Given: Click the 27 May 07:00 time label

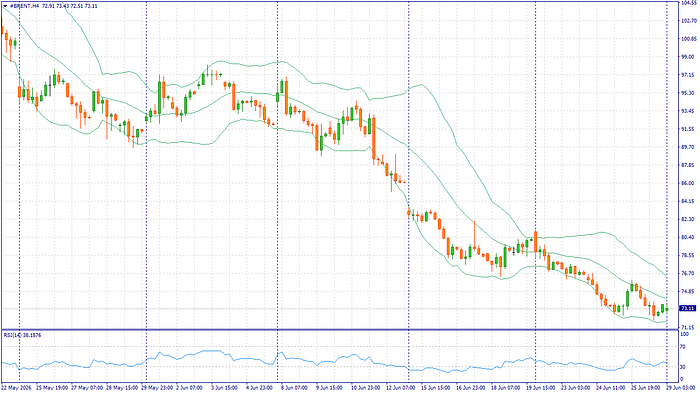Looking at the screenshot, I should click(87, 388).
